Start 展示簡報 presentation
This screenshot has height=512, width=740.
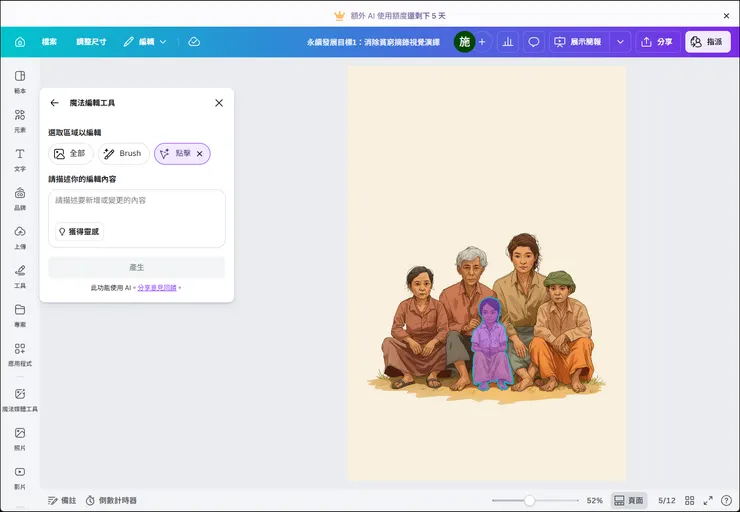click(579, 42)
